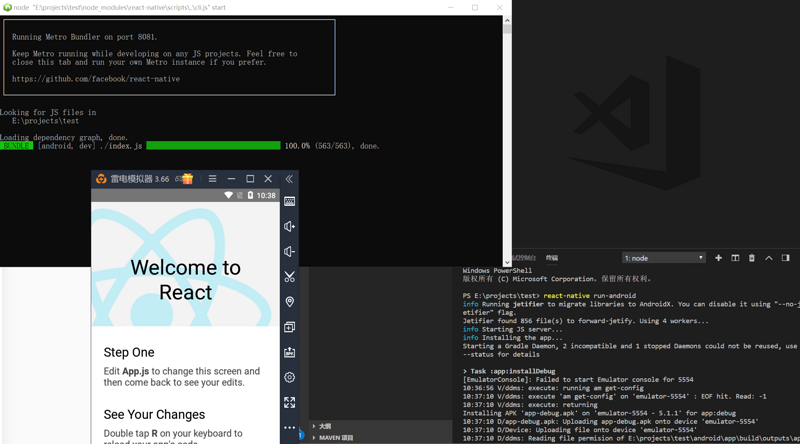Click the battery icon in Android status bar
The height and width of the screenshot is (444, 800).
click(250, 195)
